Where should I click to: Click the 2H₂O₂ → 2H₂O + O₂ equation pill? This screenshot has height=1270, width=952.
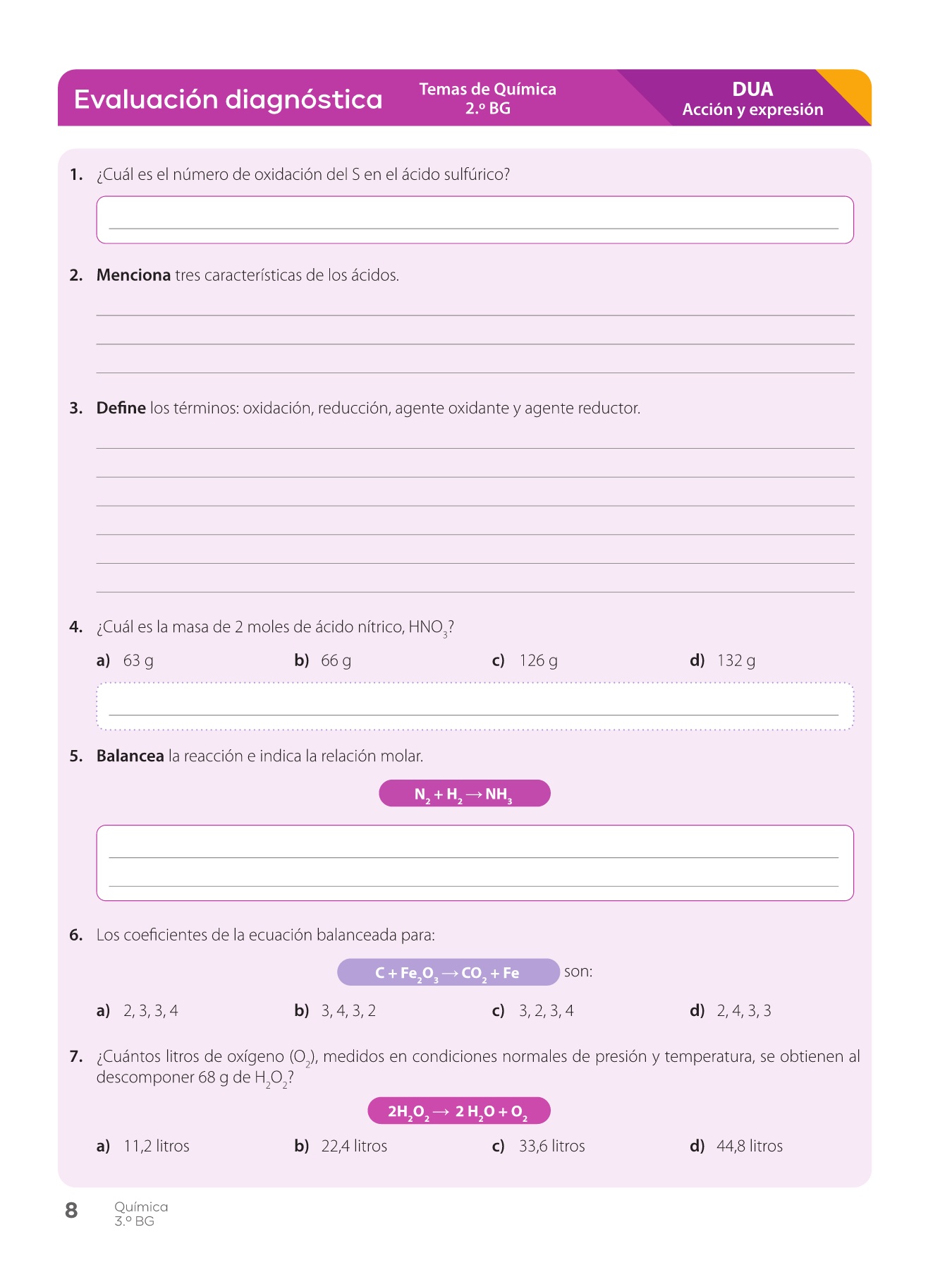coord(458,1111)
